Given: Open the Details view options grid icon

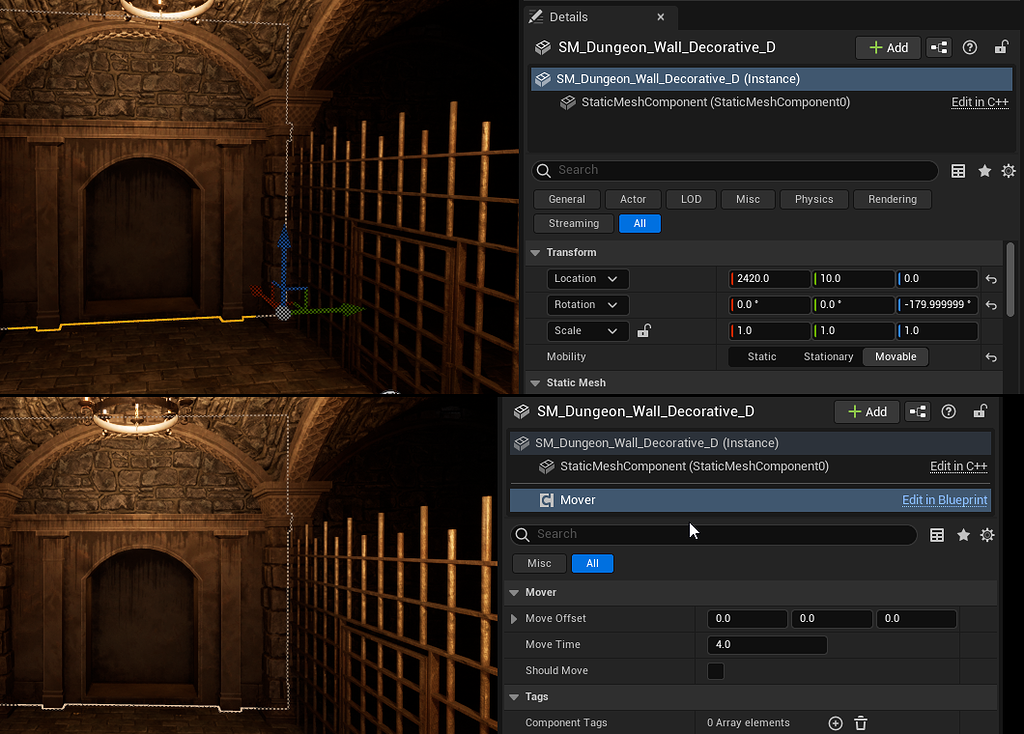Looking at the screenshot, I should [957, 170].
